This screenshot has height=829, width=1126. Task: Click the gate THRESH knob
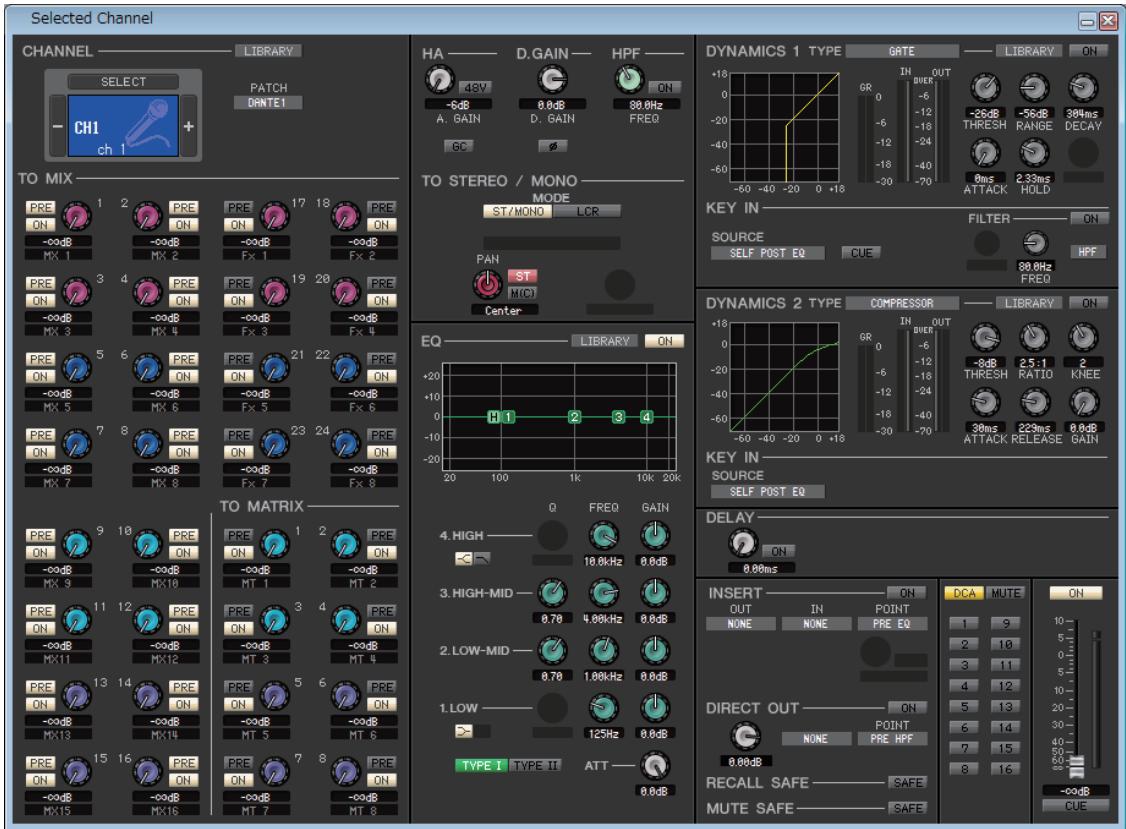(985, 88)
